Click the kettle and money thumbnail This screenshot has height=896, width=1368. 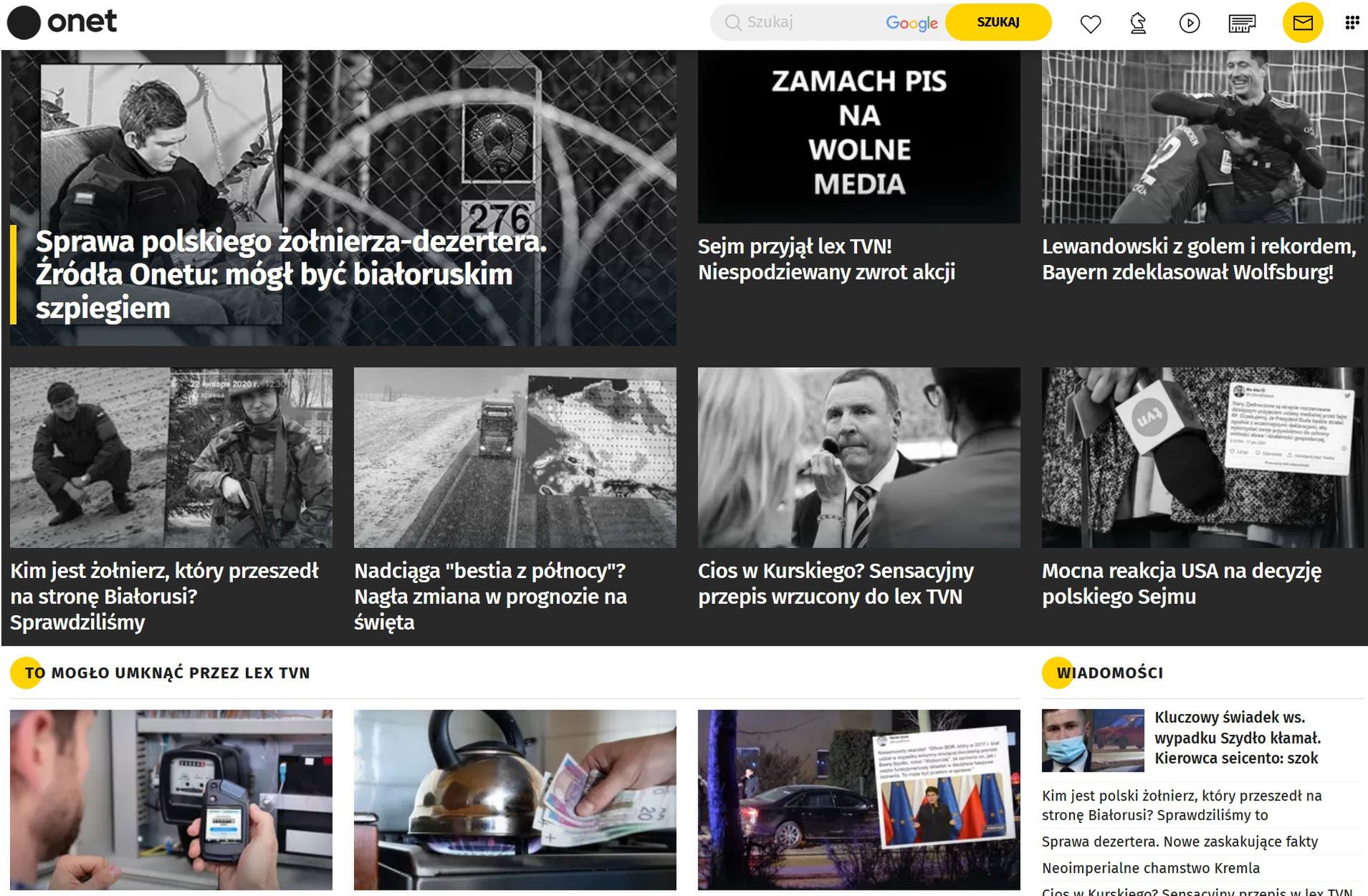[515, 800]
